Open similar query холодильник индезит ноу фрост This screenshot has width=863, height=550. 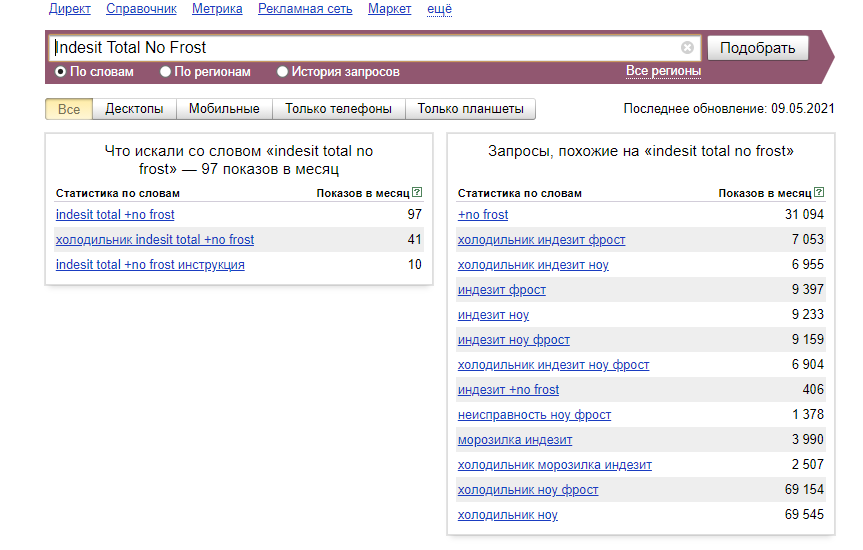pyautogui.click(x=554, y=364)
